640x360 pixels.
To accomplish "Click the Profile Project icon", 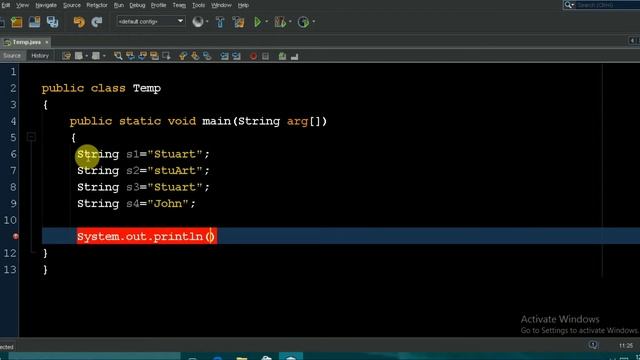I will click(303, 22).
